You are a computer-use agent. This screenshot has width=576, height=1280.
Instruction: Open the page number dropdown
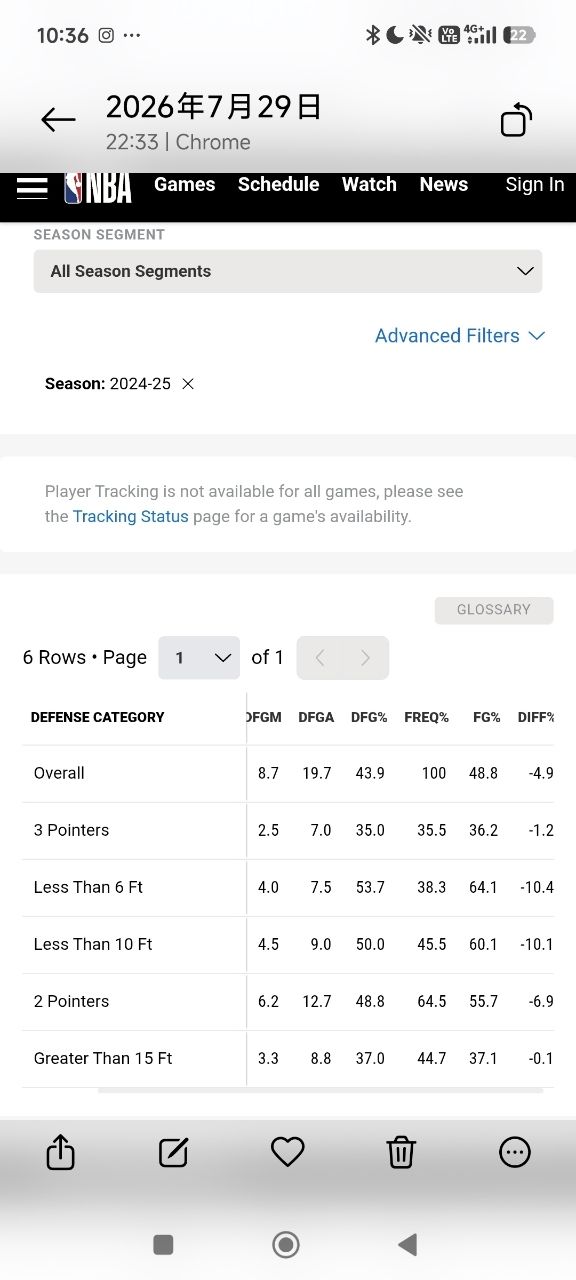[199, 658]
